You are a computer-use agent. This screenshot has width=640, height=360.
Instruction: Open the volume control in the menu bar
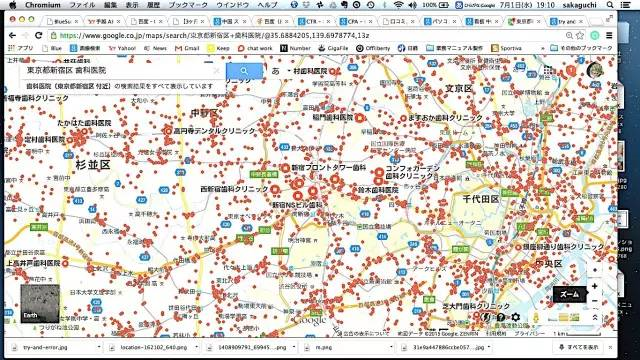pyautogui.click(x=413, y=5)
